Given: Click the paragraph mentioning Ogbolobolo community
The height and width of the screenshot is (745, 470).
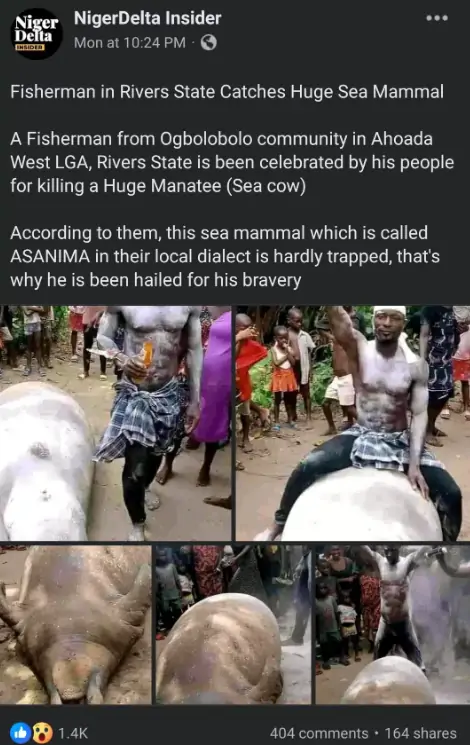Looking at the screenshot, I should tap(232, 162).
